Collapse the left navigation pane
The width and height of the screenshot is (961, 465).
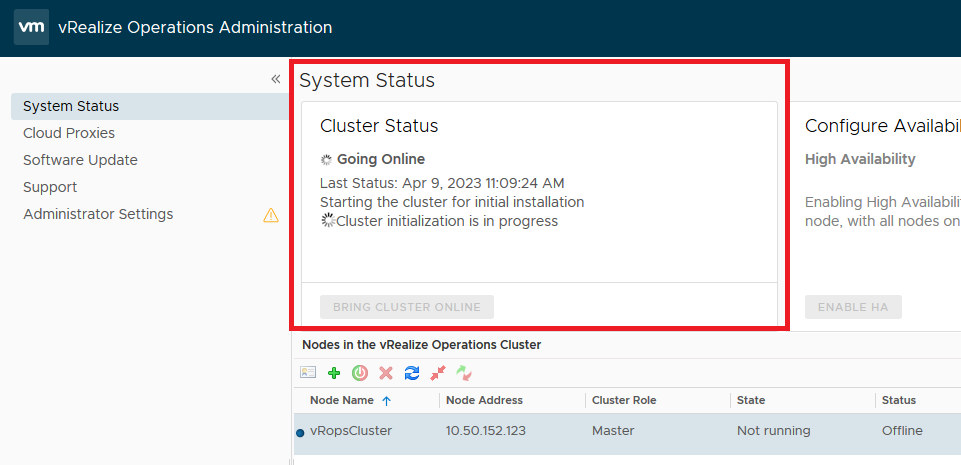[276, 79]
